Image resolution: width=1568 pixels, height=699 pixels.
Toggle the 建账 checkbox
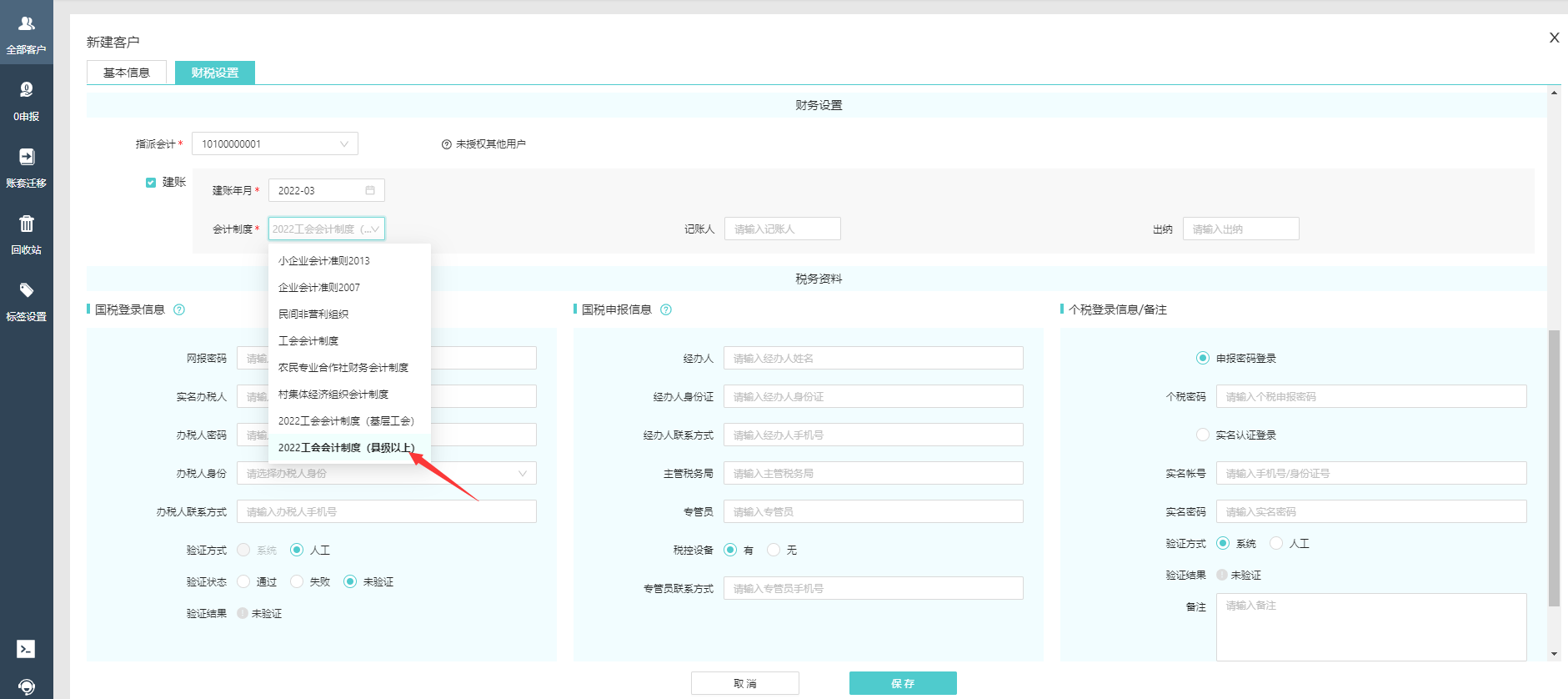pyautogui.click(x=151, y=183)
